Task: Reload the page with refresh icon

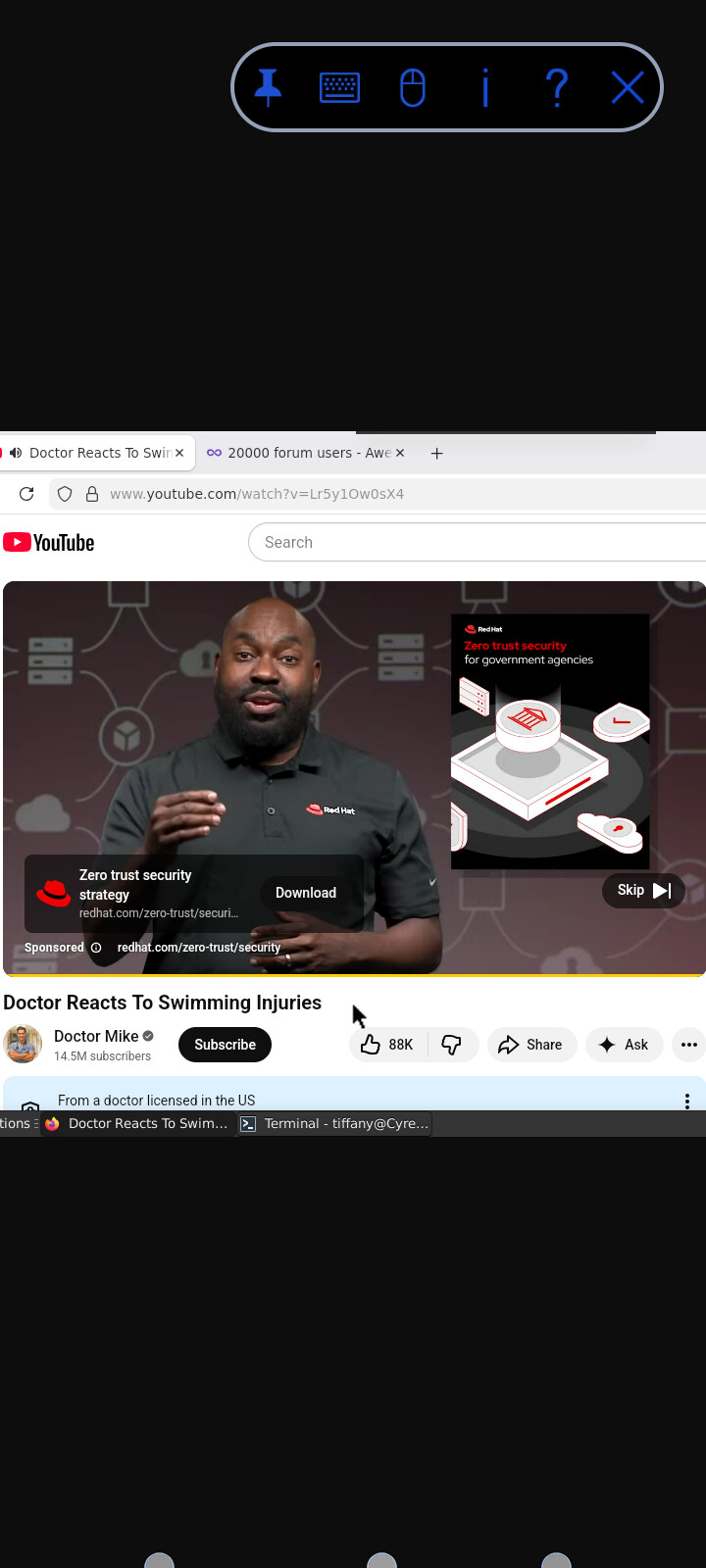Action: click(x=26, y=494)
